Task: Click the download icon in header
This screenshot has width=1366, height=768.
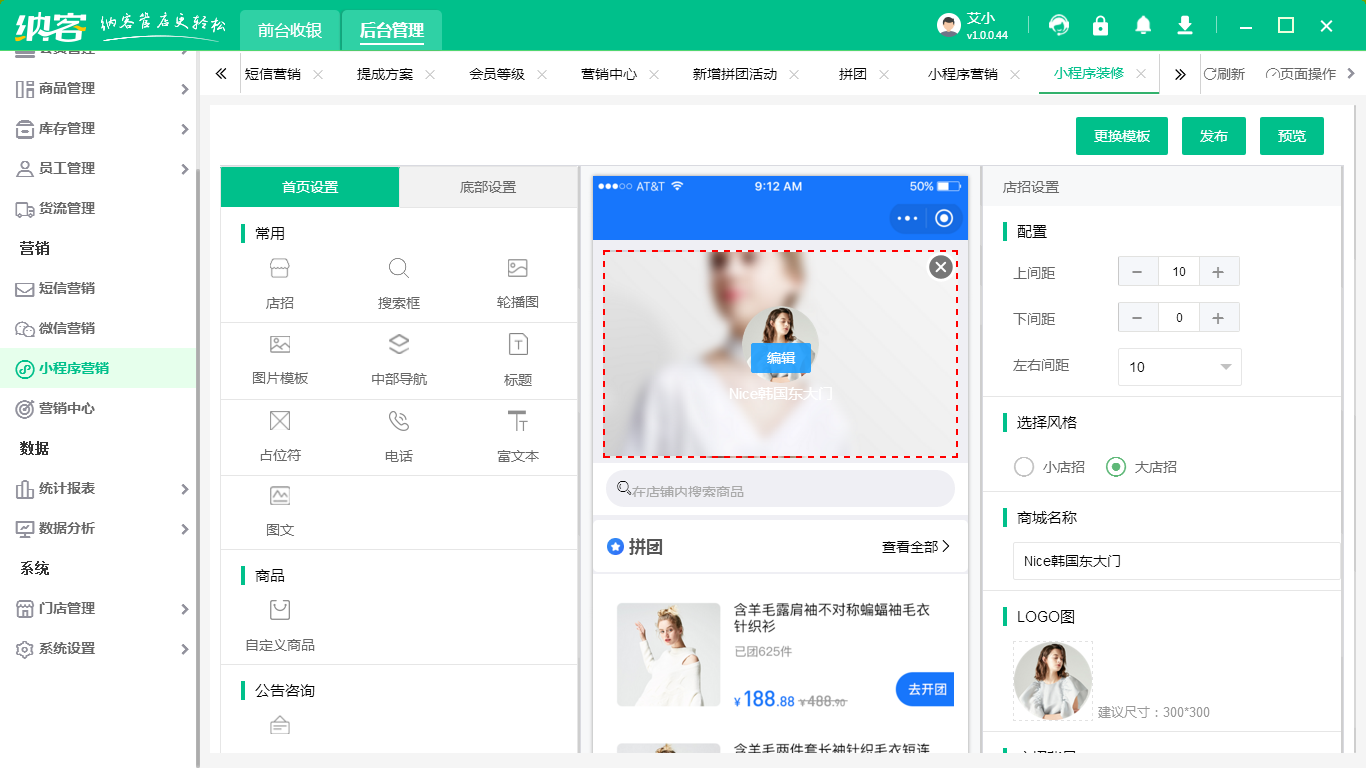Action: pos(1185,25)
